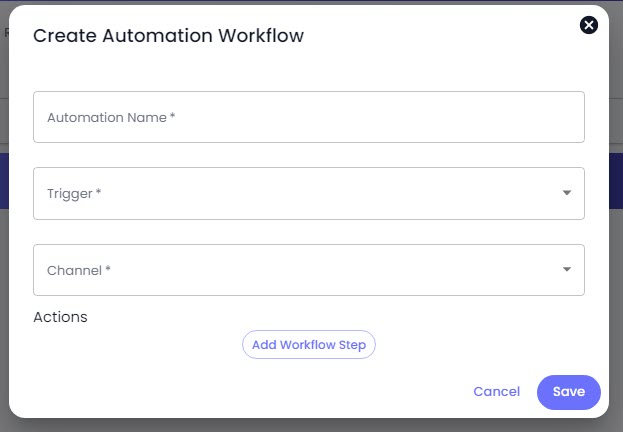Close the Create Automation Workflow dialog
The image size is (623, 432).
tap(588, 25)
